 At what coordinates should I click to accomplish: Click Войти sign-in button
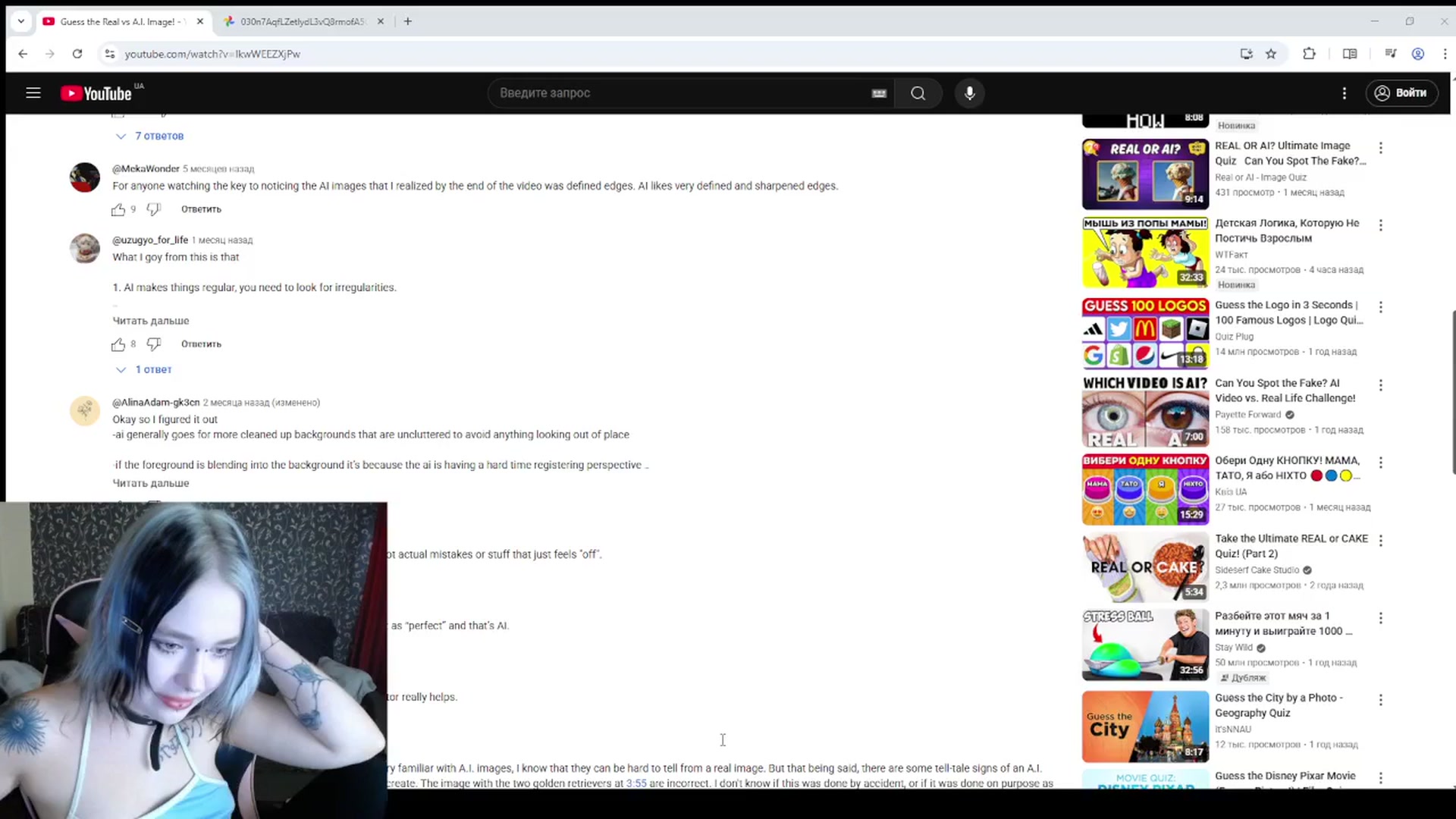pos(1401,93)
